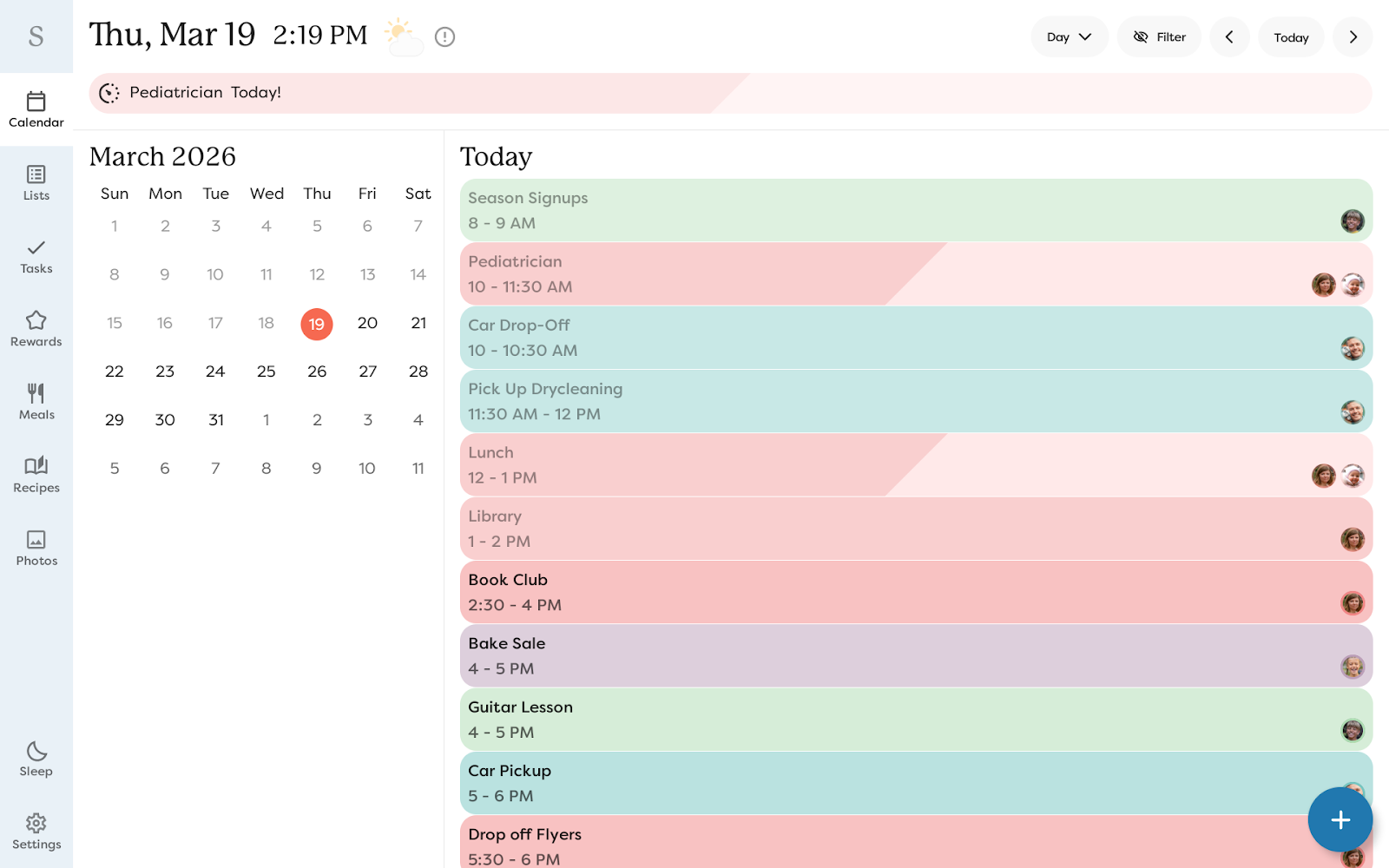Go to Rewards star icon
Viewport: 1389px width, 868px height.
(x=36, y=329)
